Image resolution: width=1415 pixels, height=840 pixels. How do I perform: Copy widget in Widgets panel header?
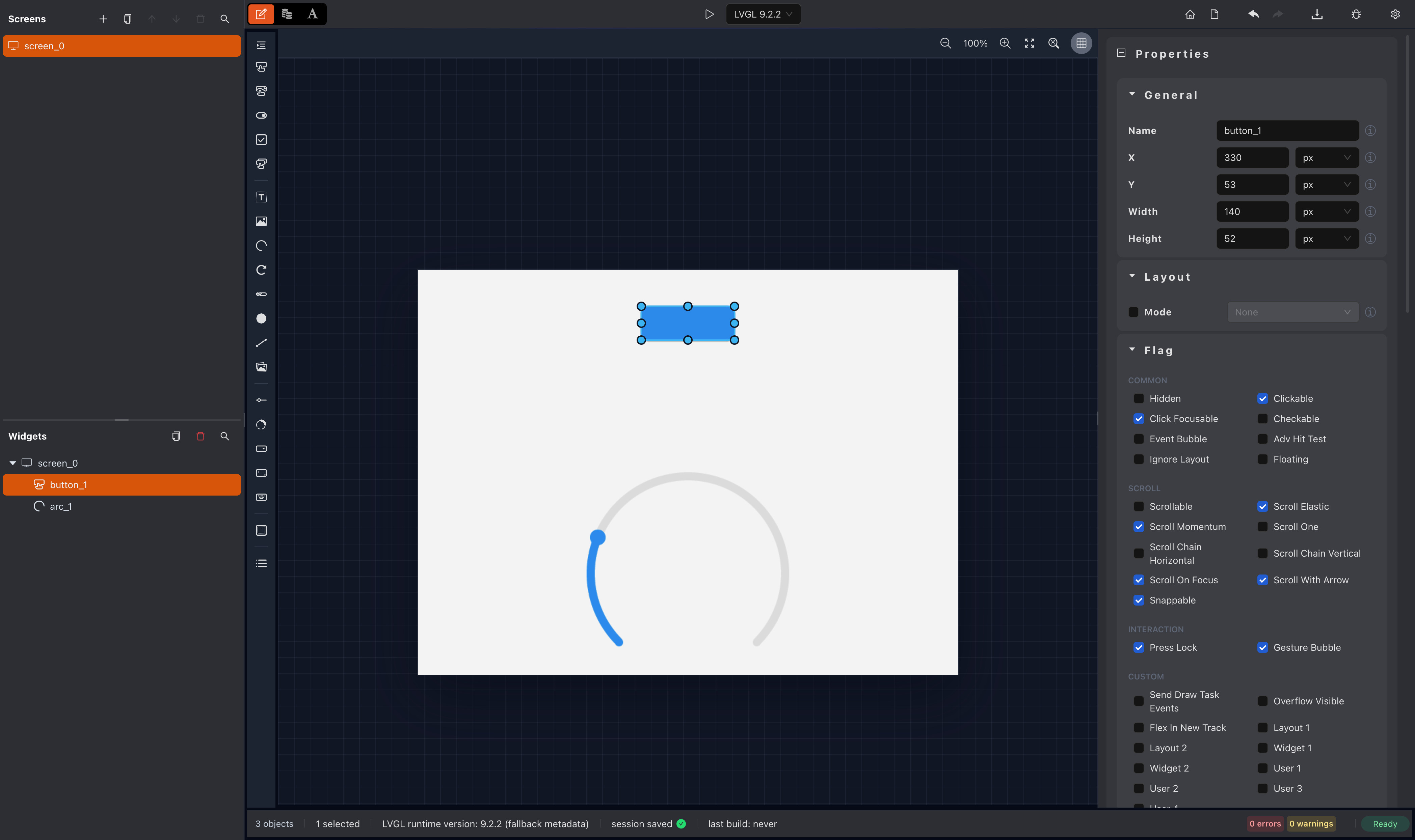pos(176,437)
